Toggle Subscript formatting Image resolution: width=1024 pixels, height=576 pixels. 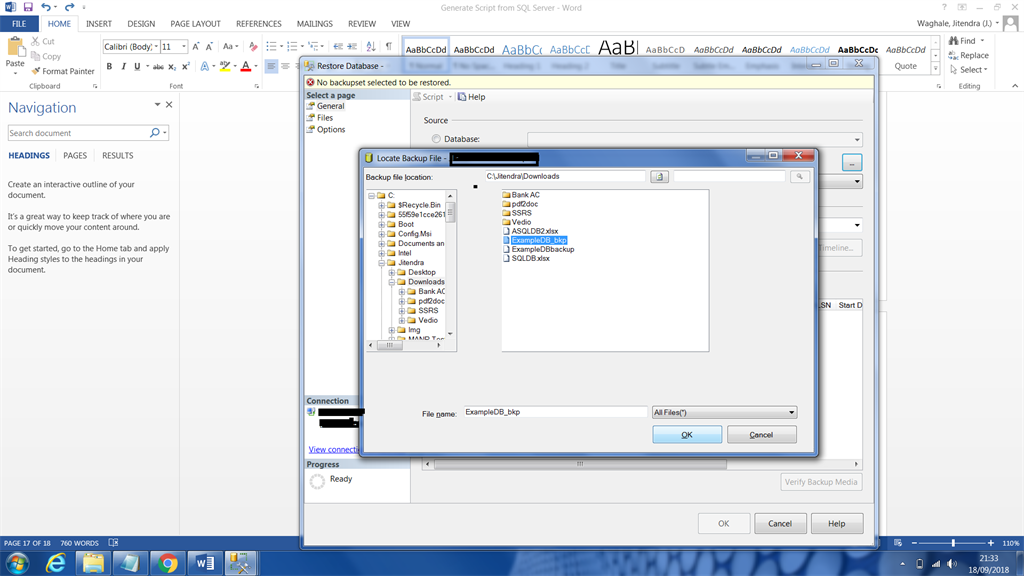click(x=172, y=66)
